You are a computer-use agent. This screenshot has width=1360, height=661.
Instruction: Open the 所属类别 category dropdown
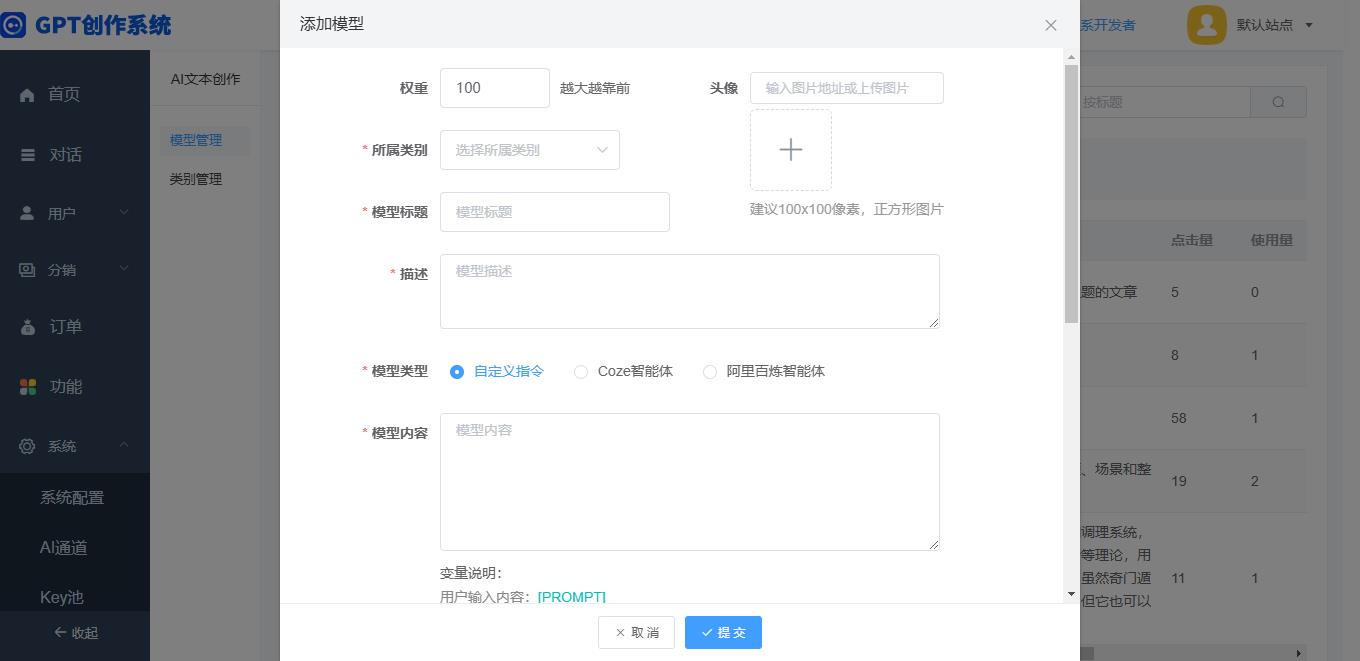pyautogui.click(x=530, y=150)
